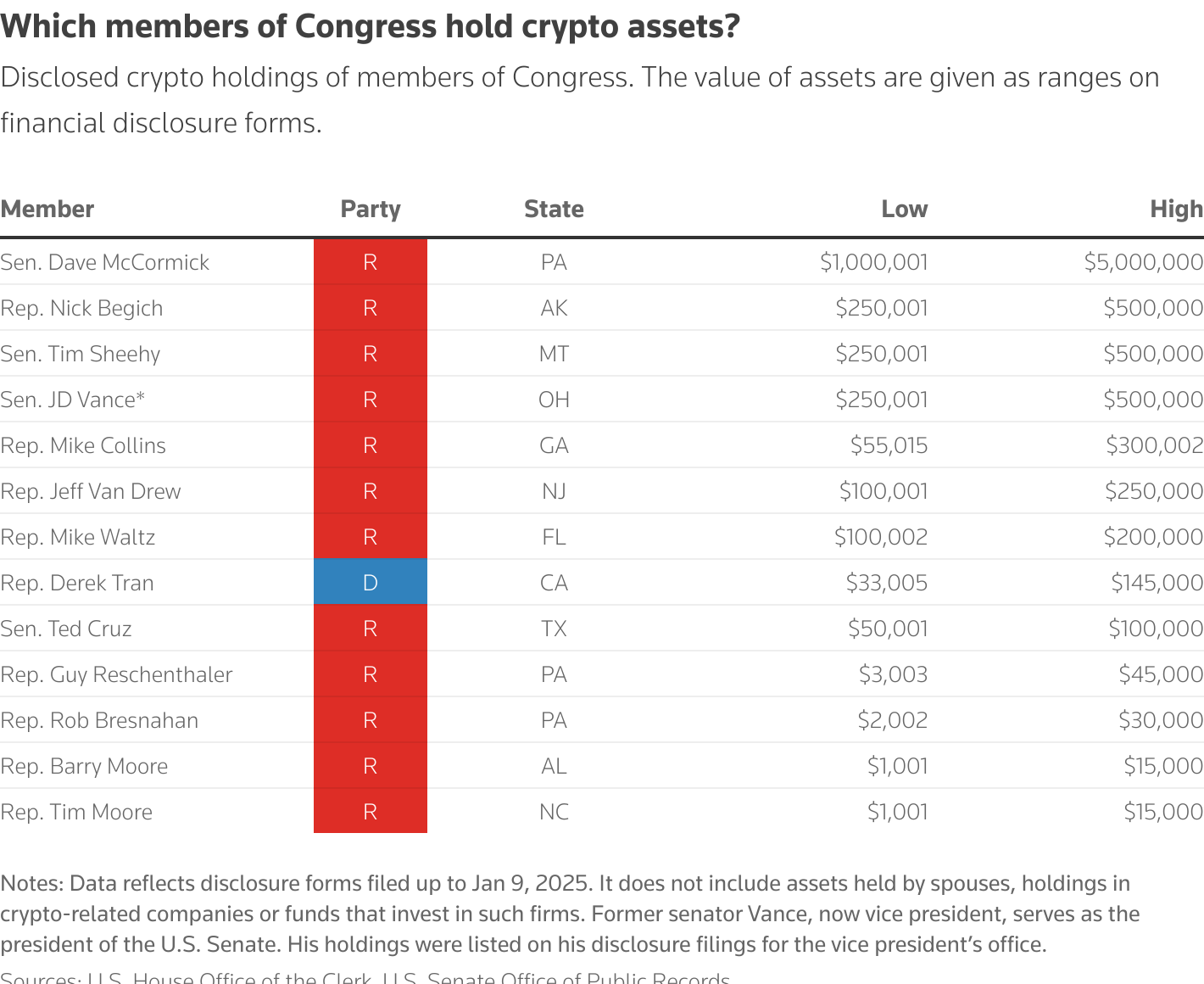Click the Low column header

pyautogui.click(x=904, y=210)
